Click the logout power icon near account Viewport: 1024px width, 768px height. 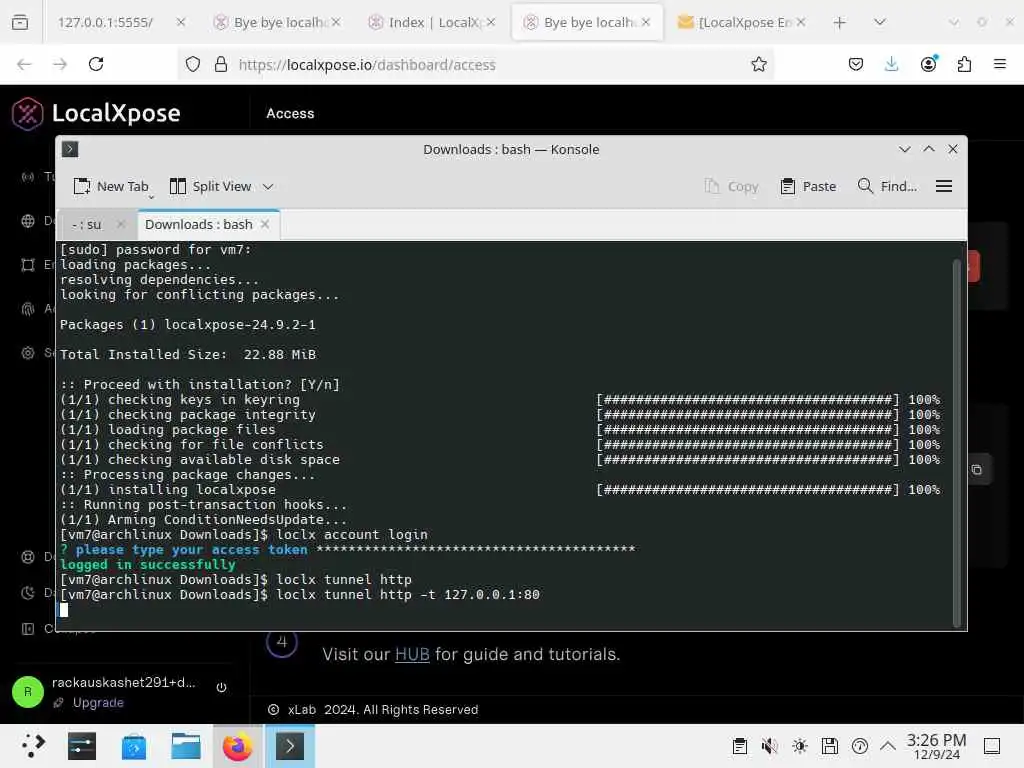click(x=221, y=687)
